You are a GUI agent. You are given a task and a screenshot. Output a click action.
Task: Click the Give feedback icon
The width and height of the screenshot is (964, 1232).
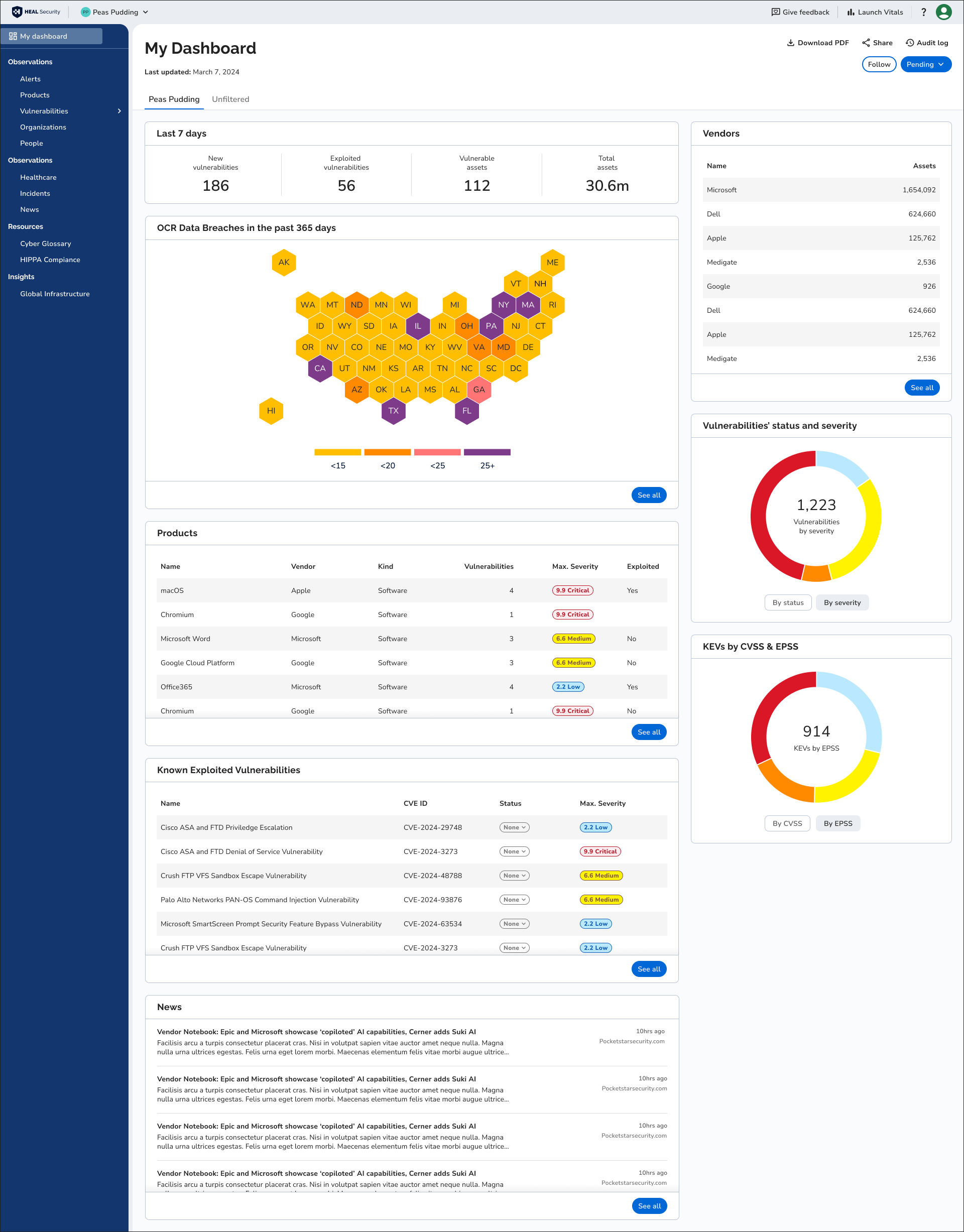coord(776,12)
